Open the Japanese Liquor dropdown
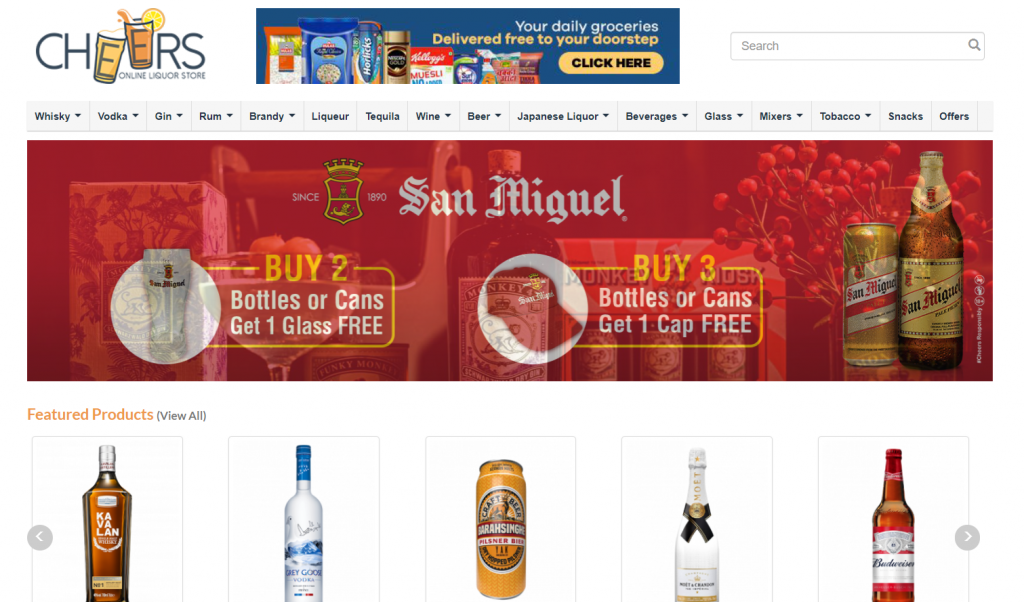The width and height of the screenshot is (1024, 602). point(562,116)
